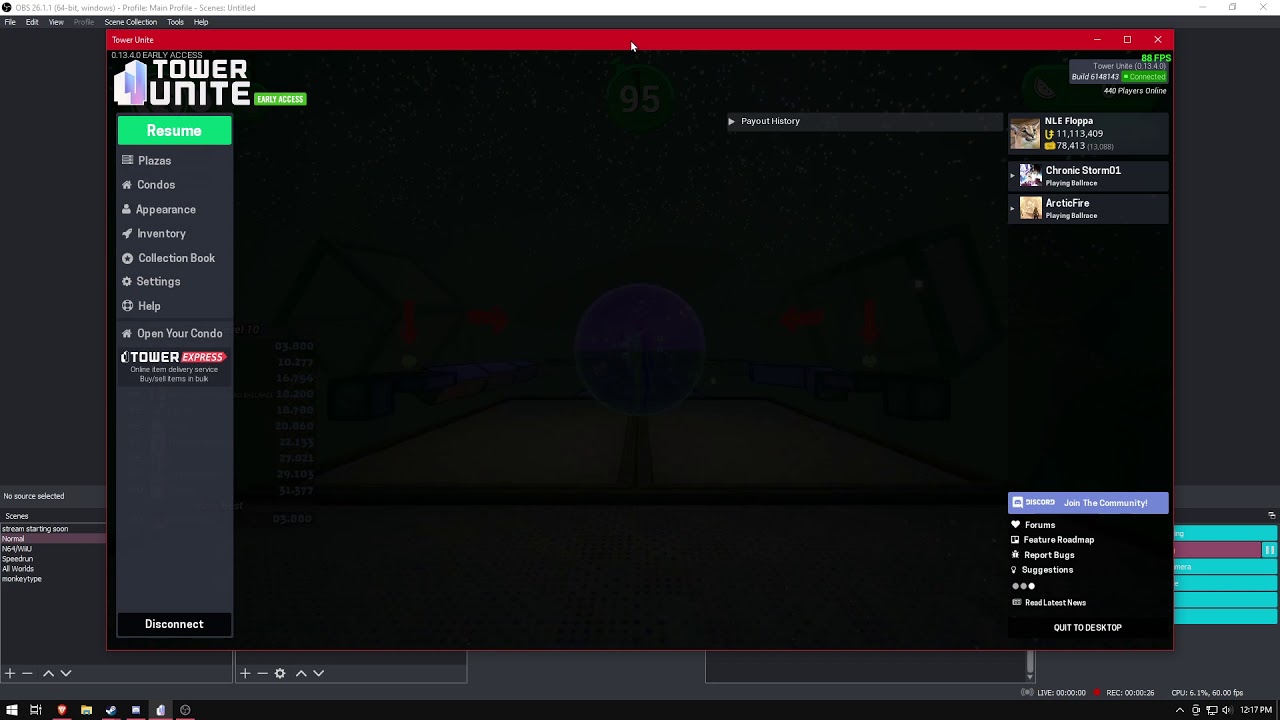
Task: Click the Forums heart icon
Action: [x=1016, y=525]
